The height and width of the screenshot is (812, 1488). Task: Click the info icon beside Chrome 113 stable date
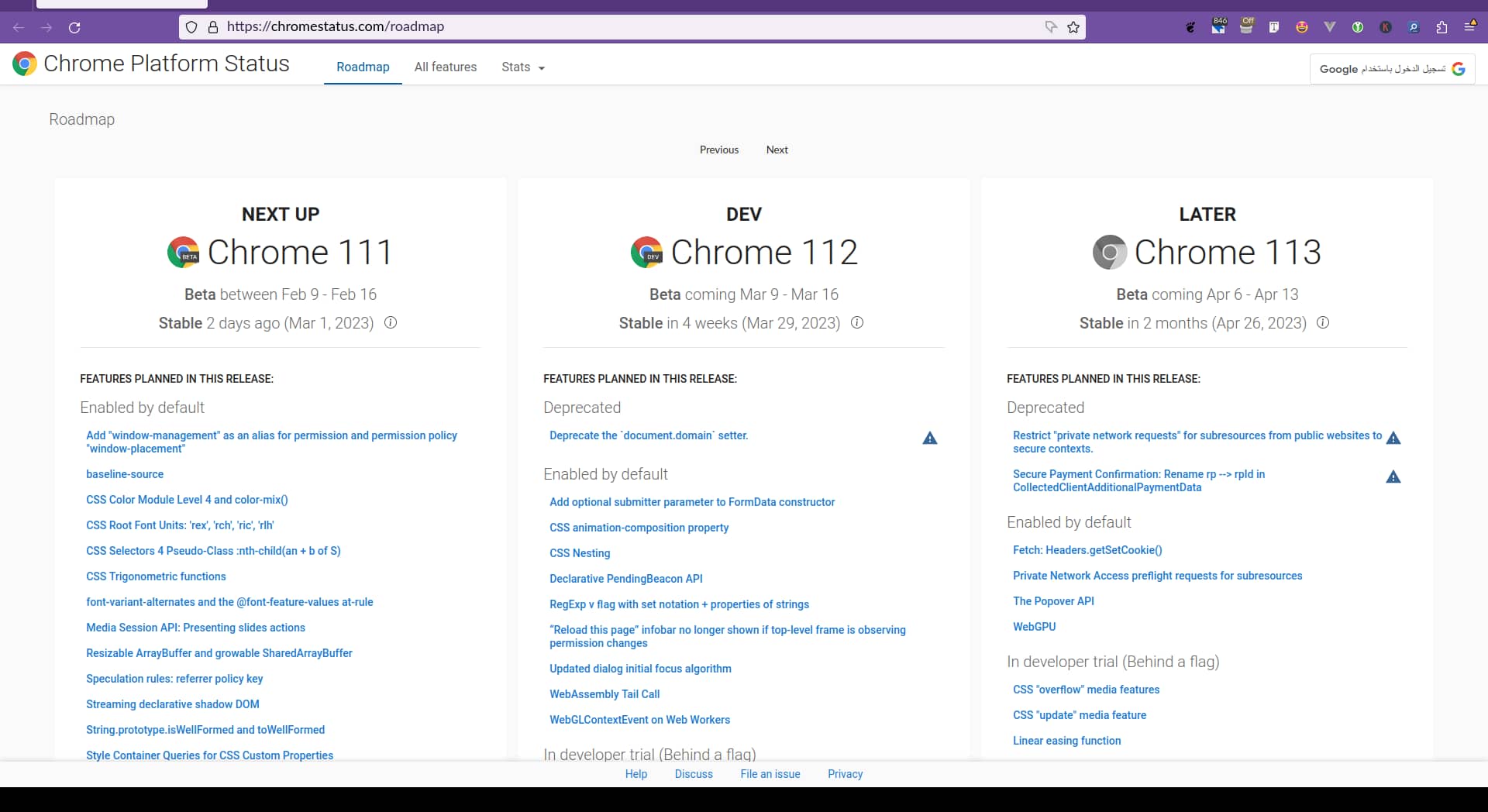tap(1323, 322)
